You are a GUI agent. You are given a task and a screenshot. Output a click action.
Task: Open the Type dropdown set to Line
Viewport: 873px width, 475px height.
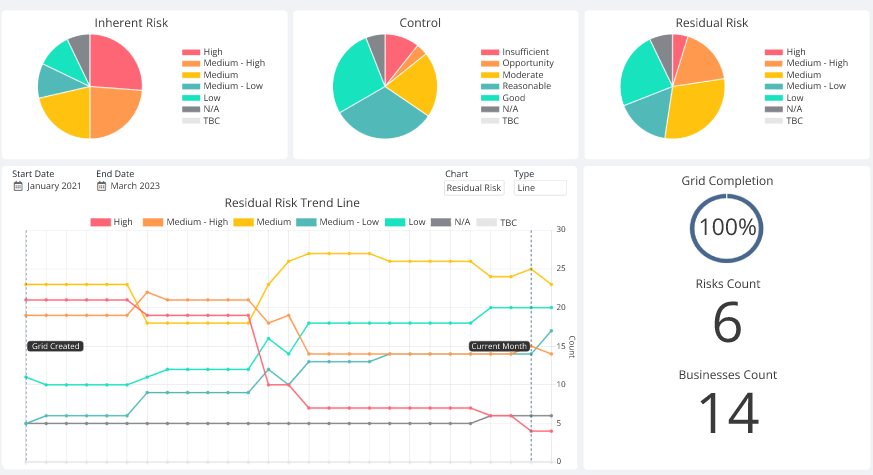[x=539, y=187]
